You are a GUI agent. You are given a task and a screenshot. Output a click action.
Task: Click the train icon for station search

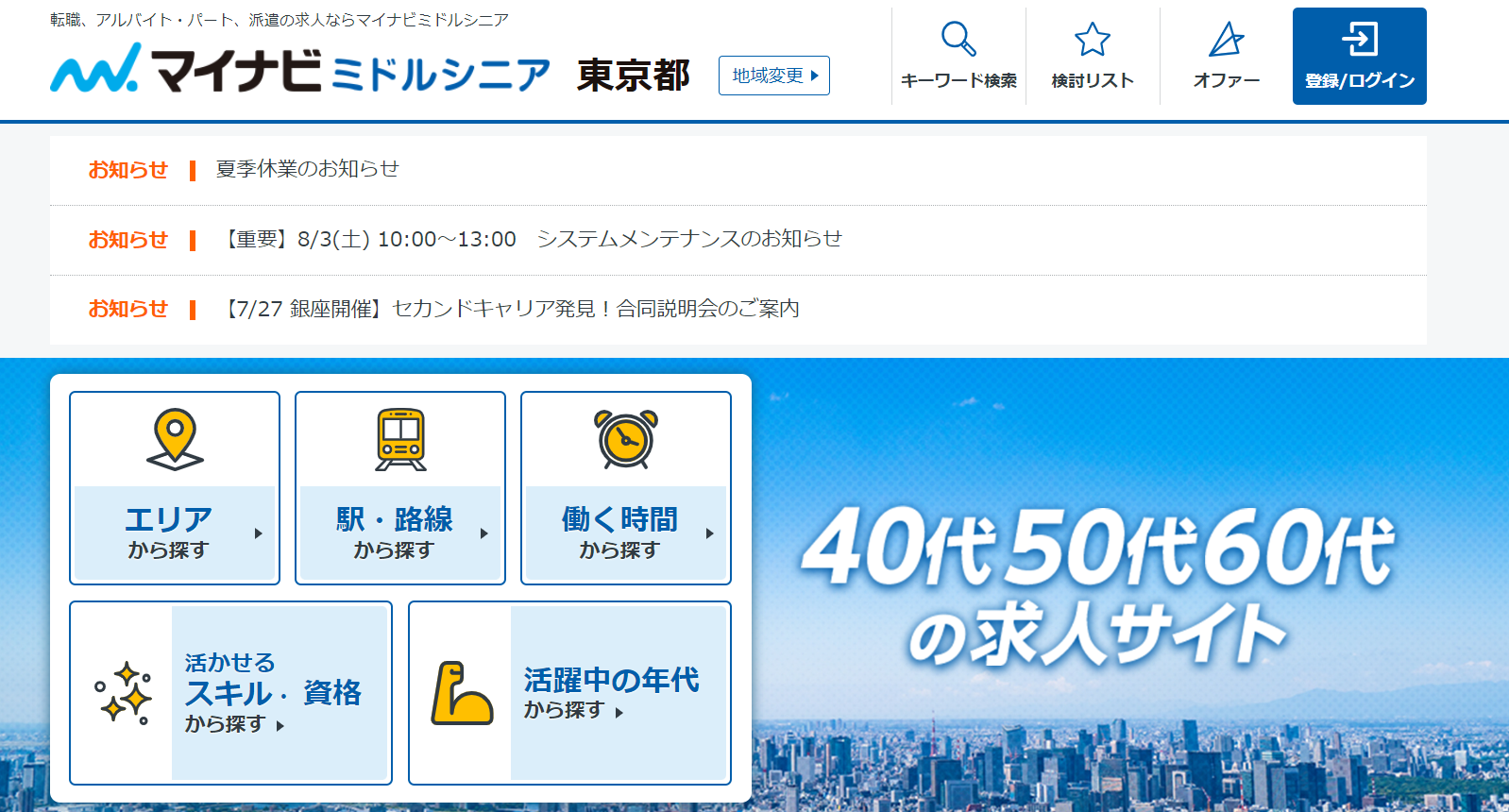400,439
